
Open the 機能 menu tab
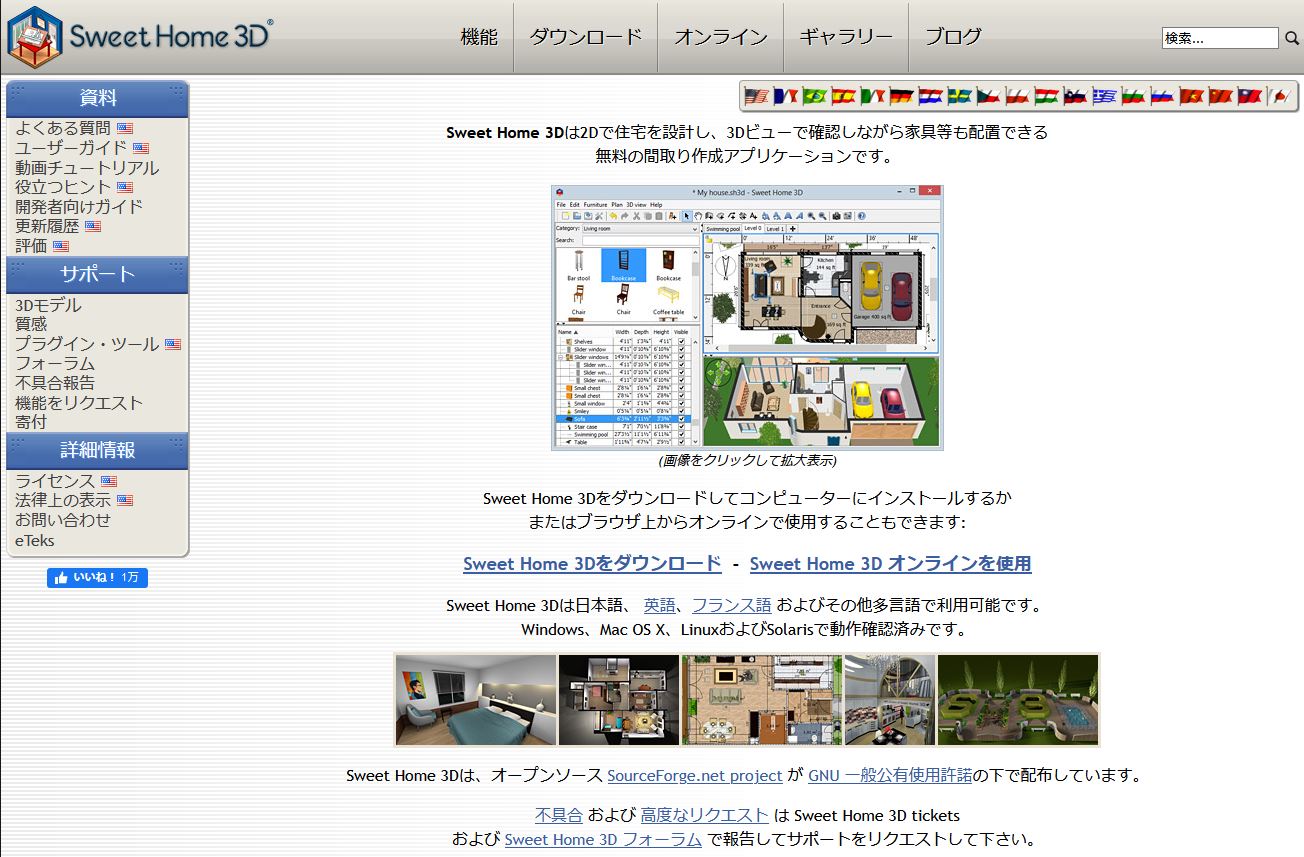coord(479,37)
